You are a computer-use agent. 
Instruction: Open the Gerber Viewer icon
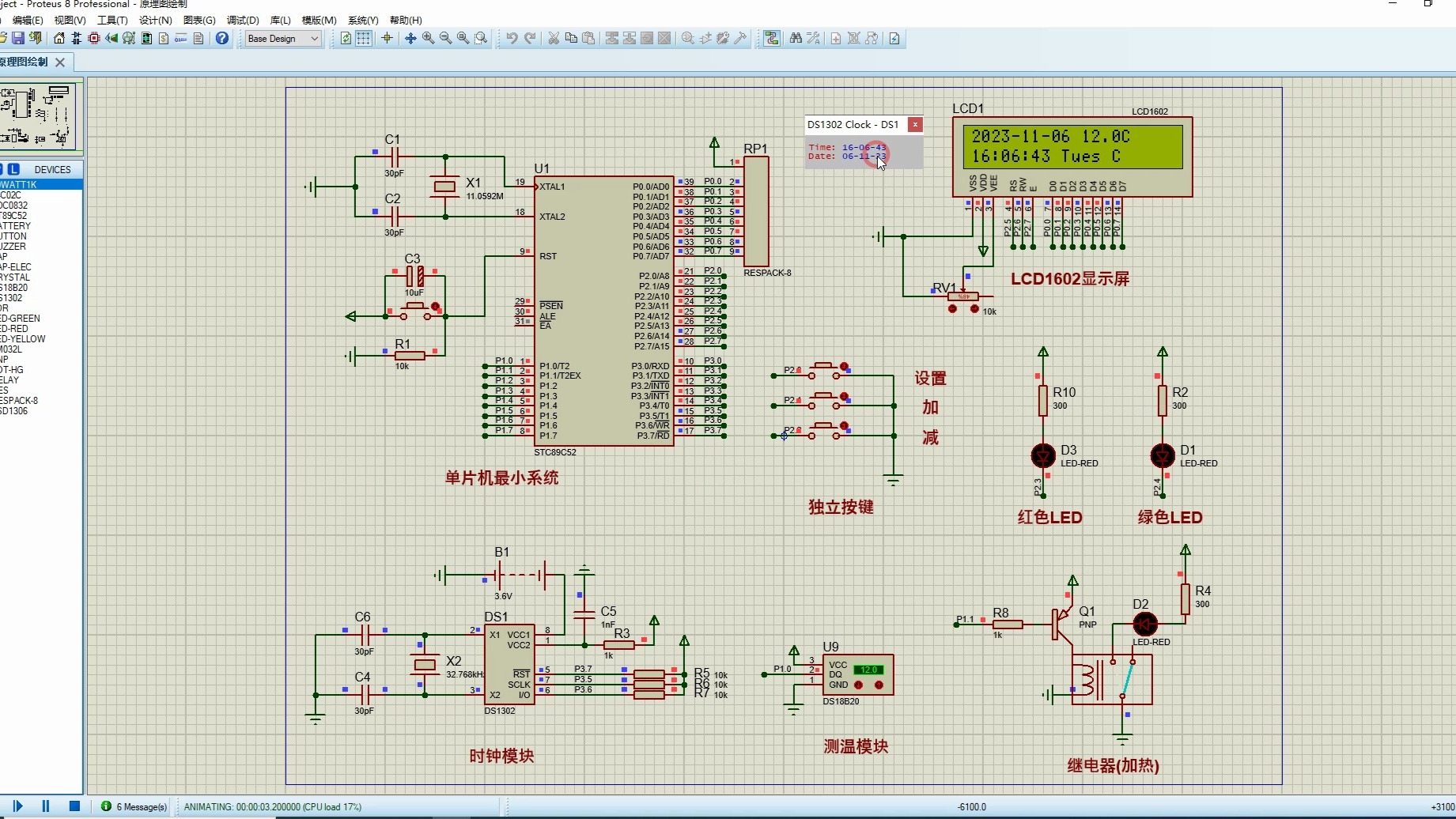click(x=129, y=38)
